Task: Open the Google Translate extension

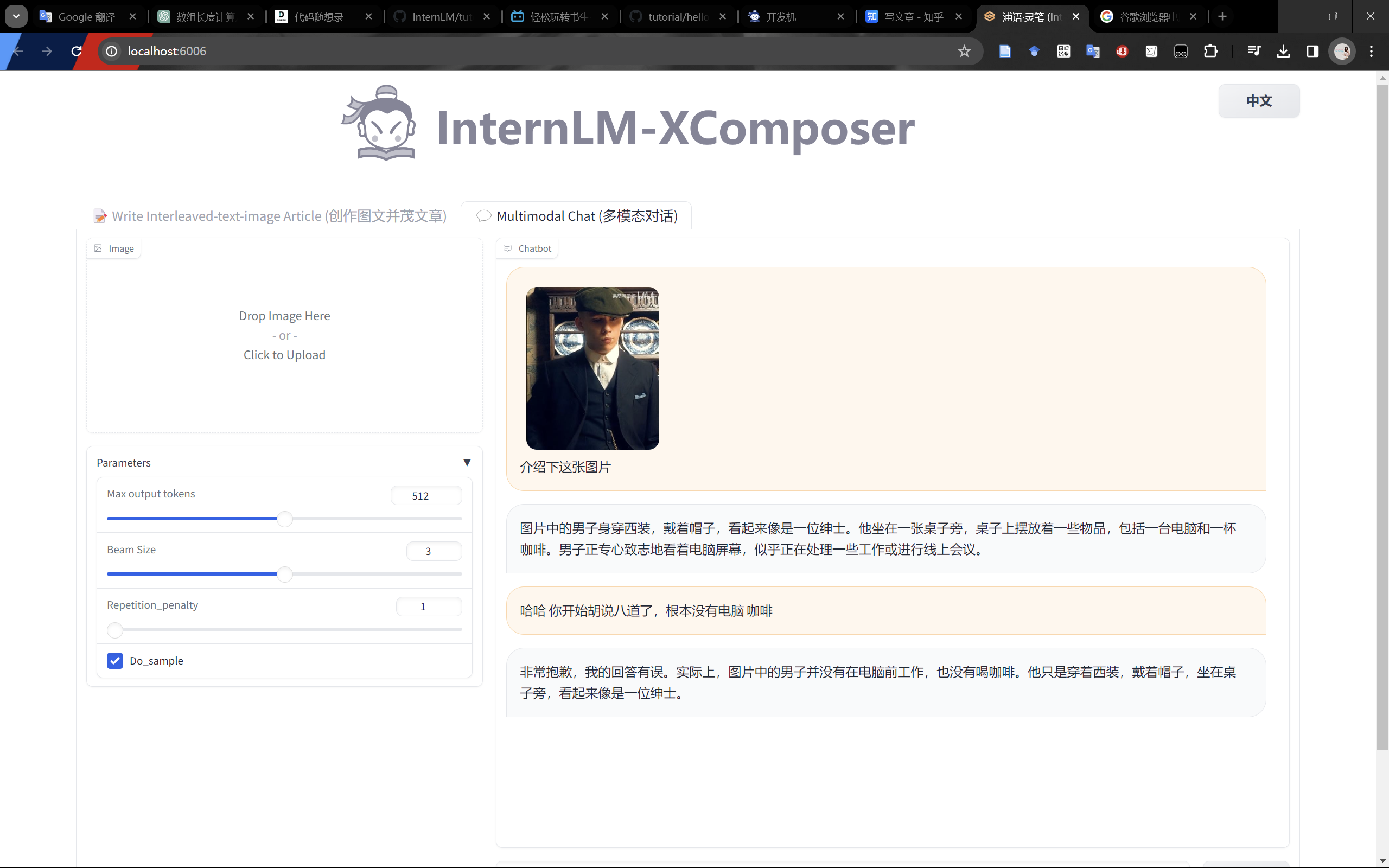Action: tap(1093, 51)
